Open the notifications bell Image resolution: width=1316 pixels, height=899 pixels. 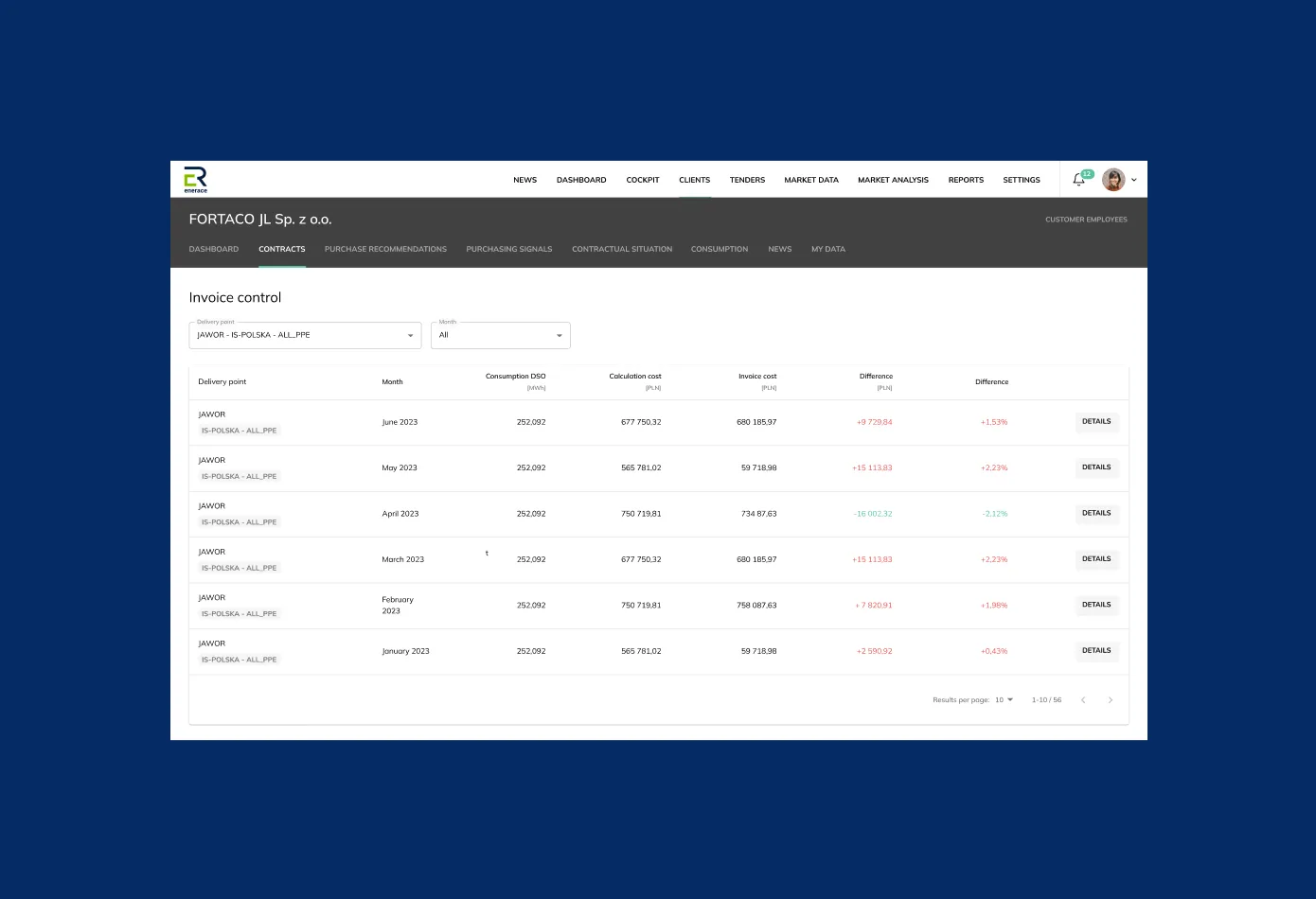[1078, 180]
